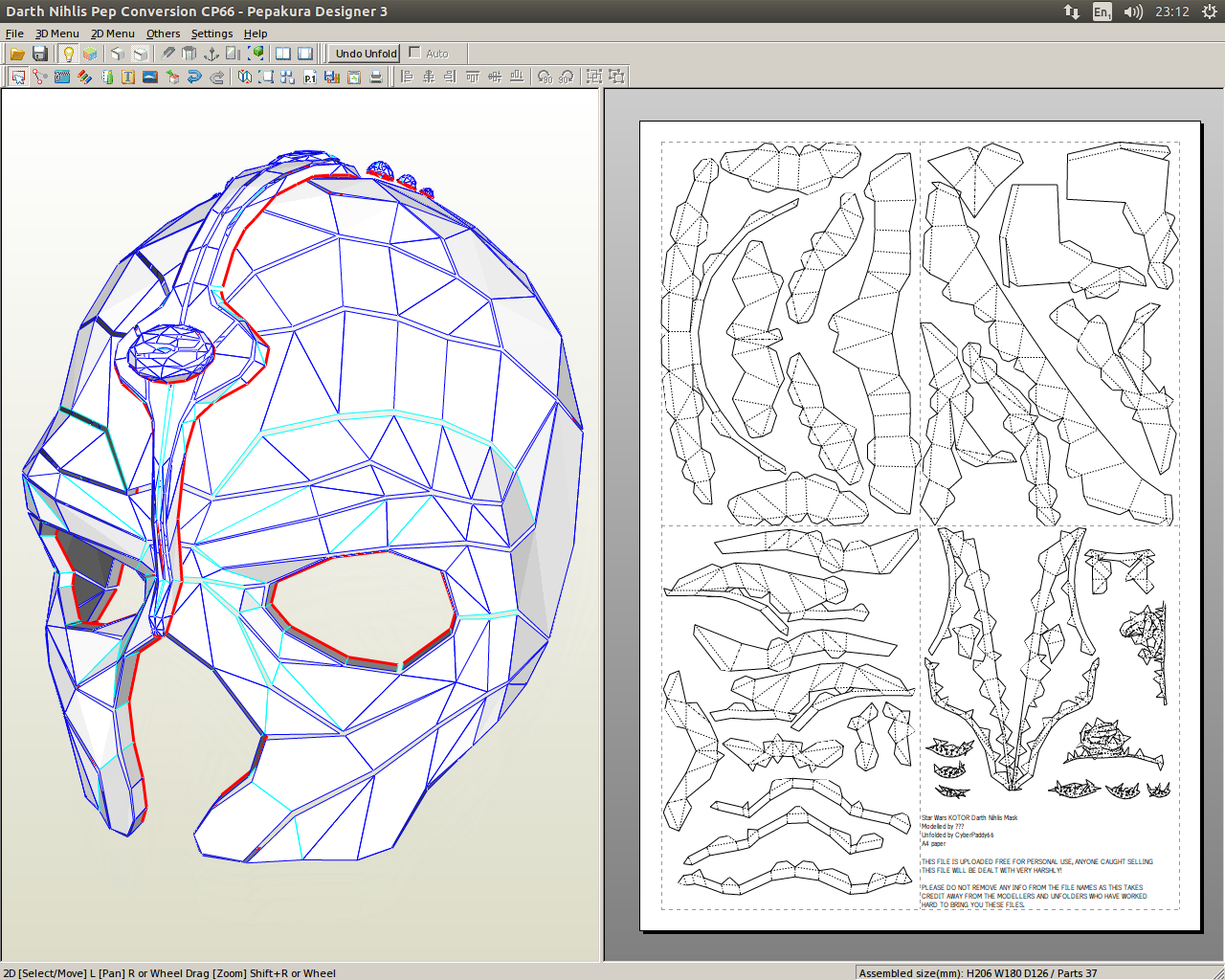Click the fold map icon with red arrows

[245, 77]
